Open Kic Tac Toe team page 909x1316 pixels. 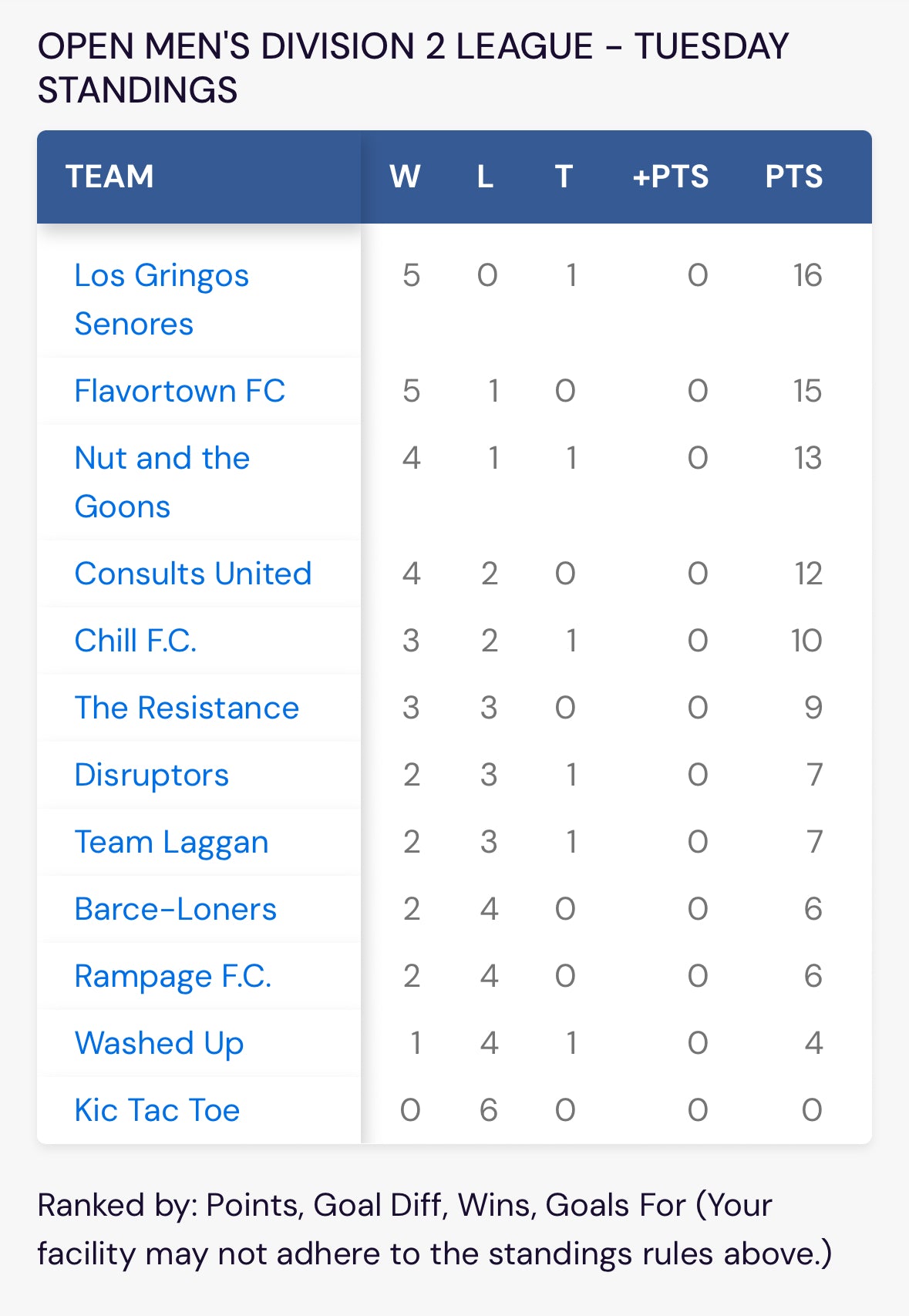157,1110
